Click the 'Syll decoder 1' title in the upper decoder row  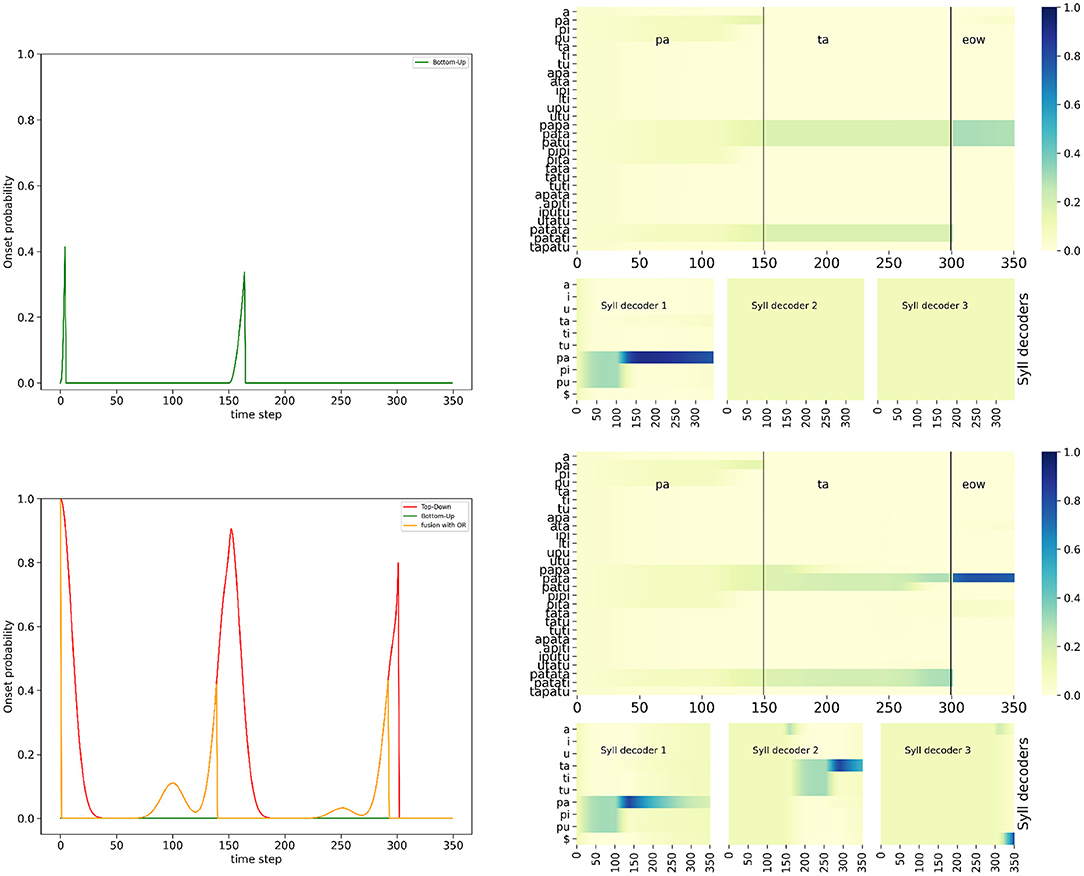pos(634,306)
